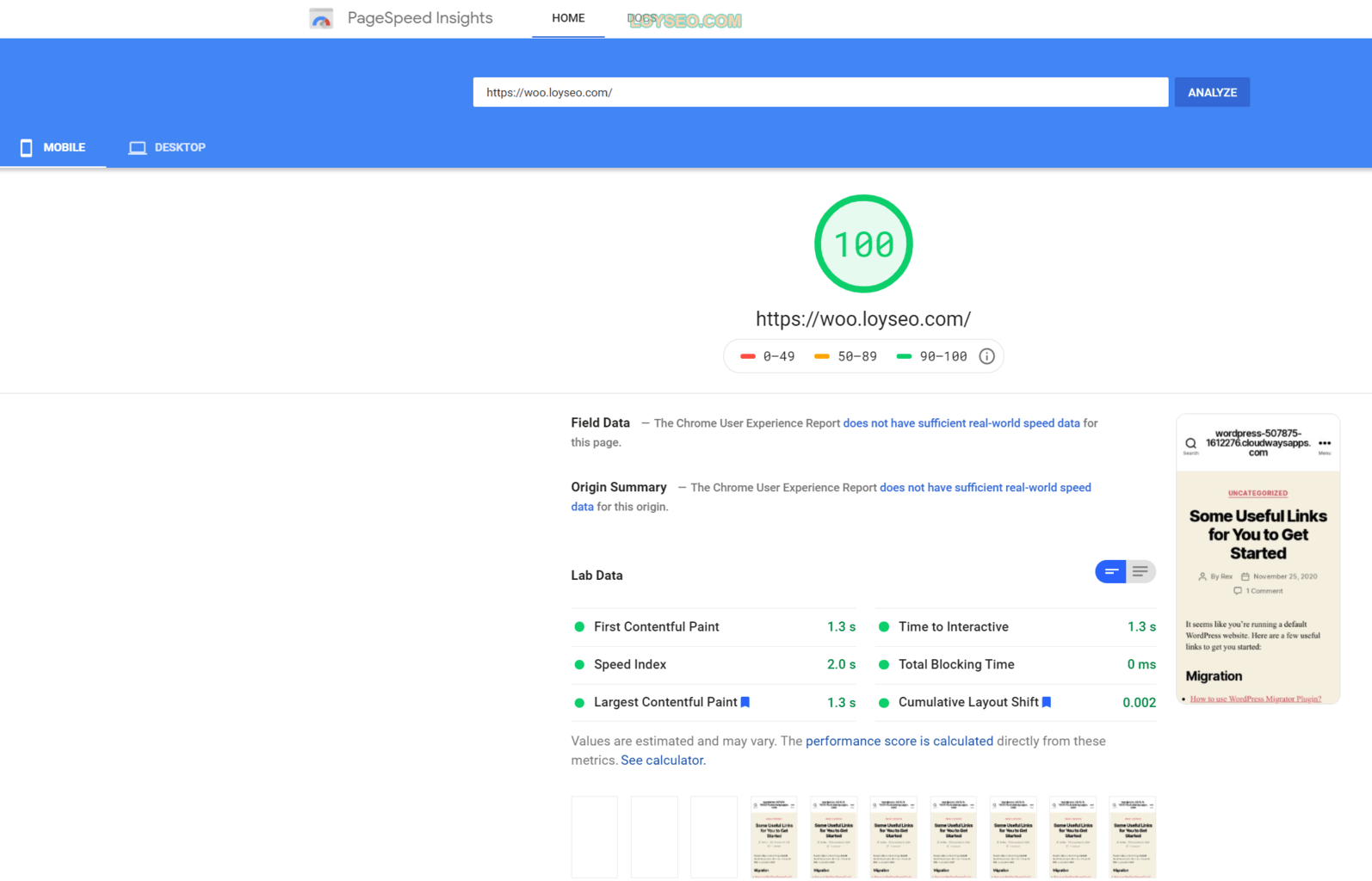This screenshot has height=881, width=1372.
Task: Switch to the DESKTOP tab
Action: (167, 147)
